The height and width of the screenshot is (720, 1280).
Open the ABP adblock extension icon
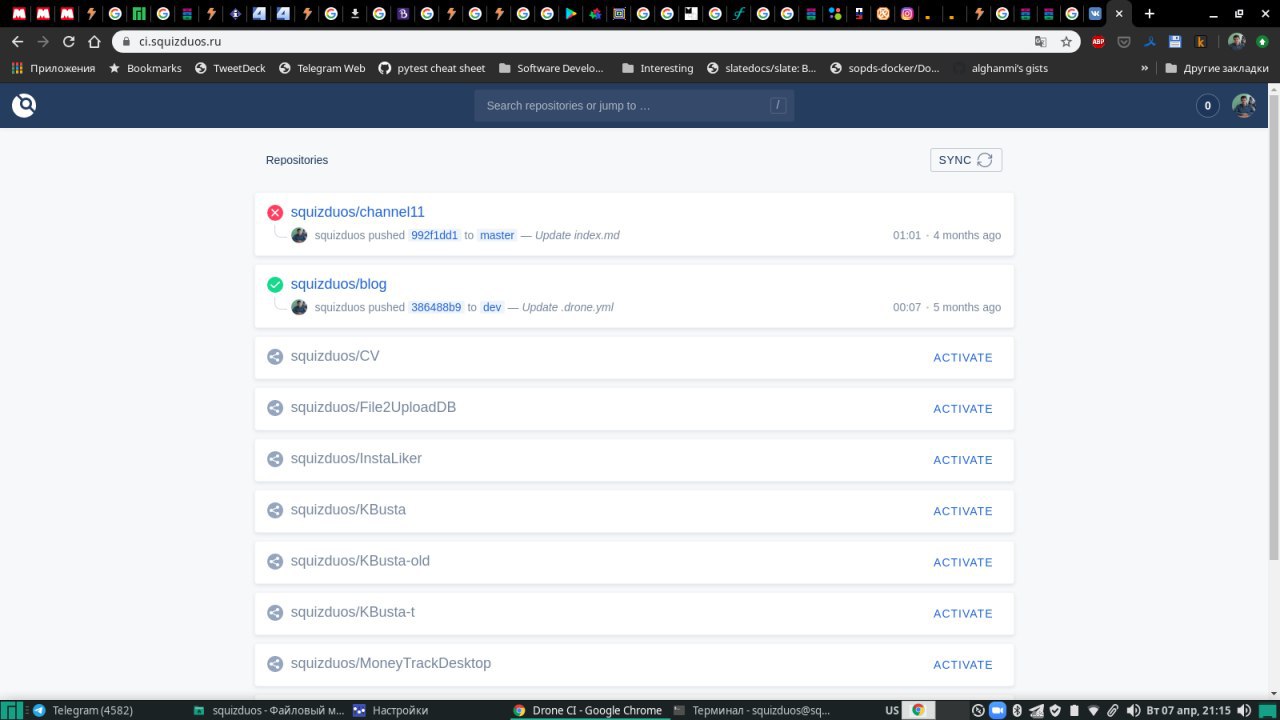tap(1098, 42)
